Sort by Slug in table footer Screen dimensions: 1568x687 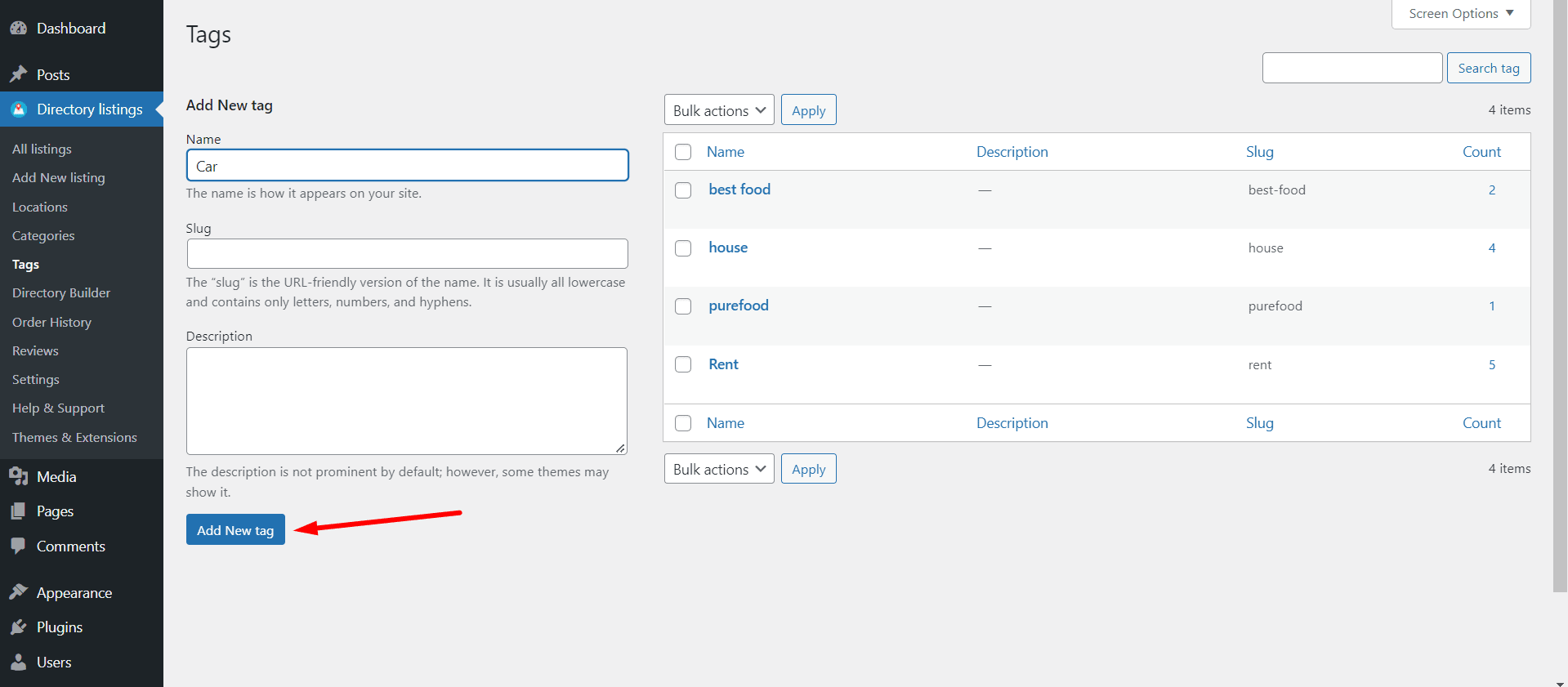[1260, 423]
